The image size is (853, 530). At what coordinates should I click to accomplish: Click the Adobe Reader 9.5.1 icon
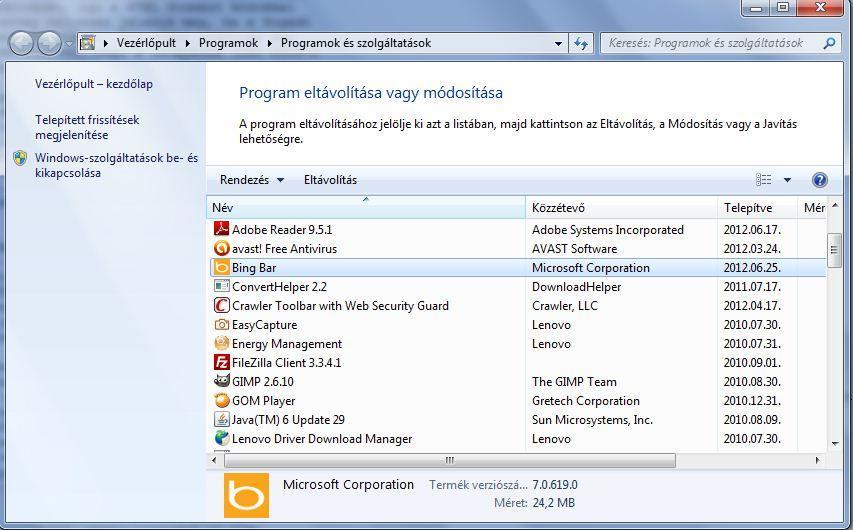coord(221,229)
